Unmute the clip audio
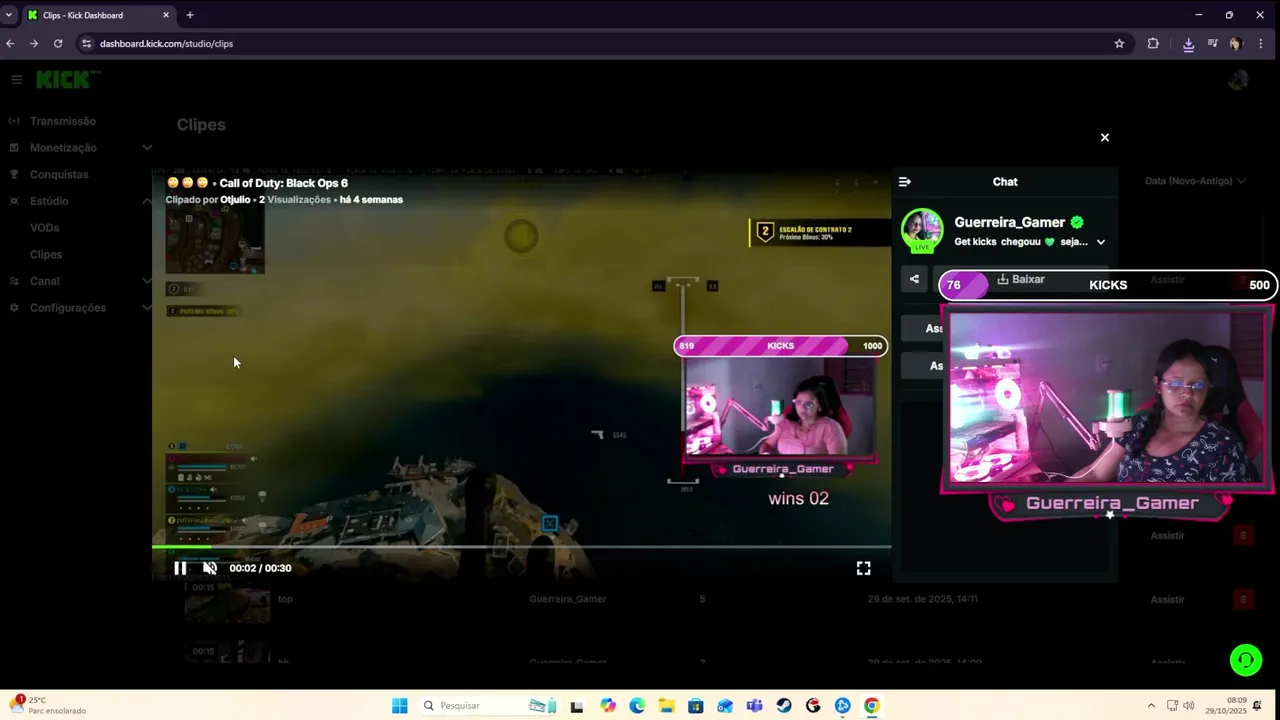This screenshot has width=1280, height=720. coord(210,568)
